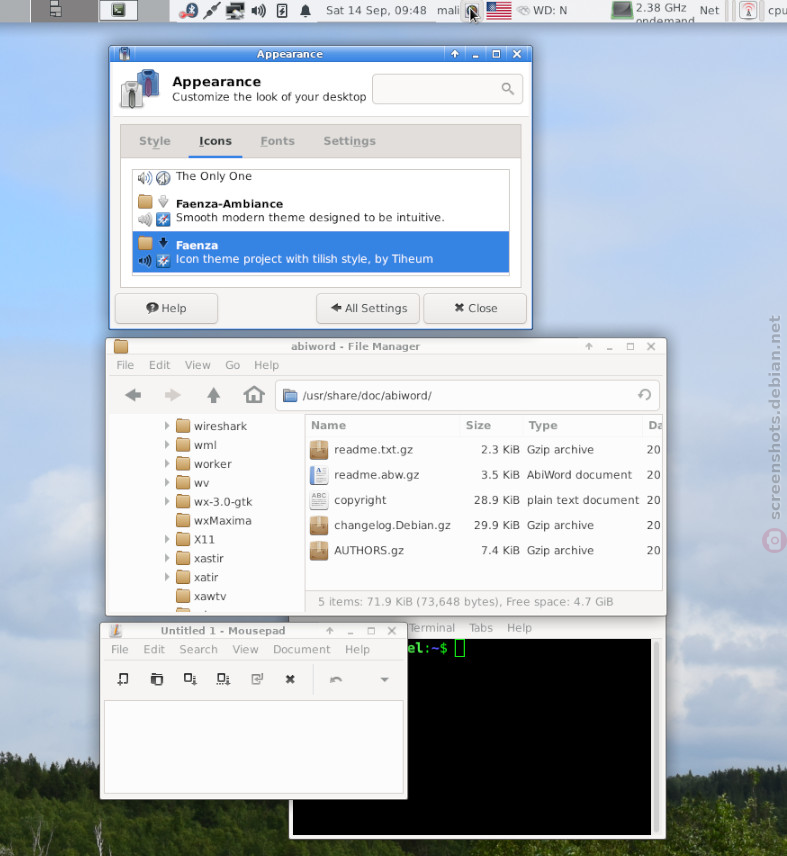Click the power manager icon in the panel
787x856 pixels.
(x=282, y=10)
